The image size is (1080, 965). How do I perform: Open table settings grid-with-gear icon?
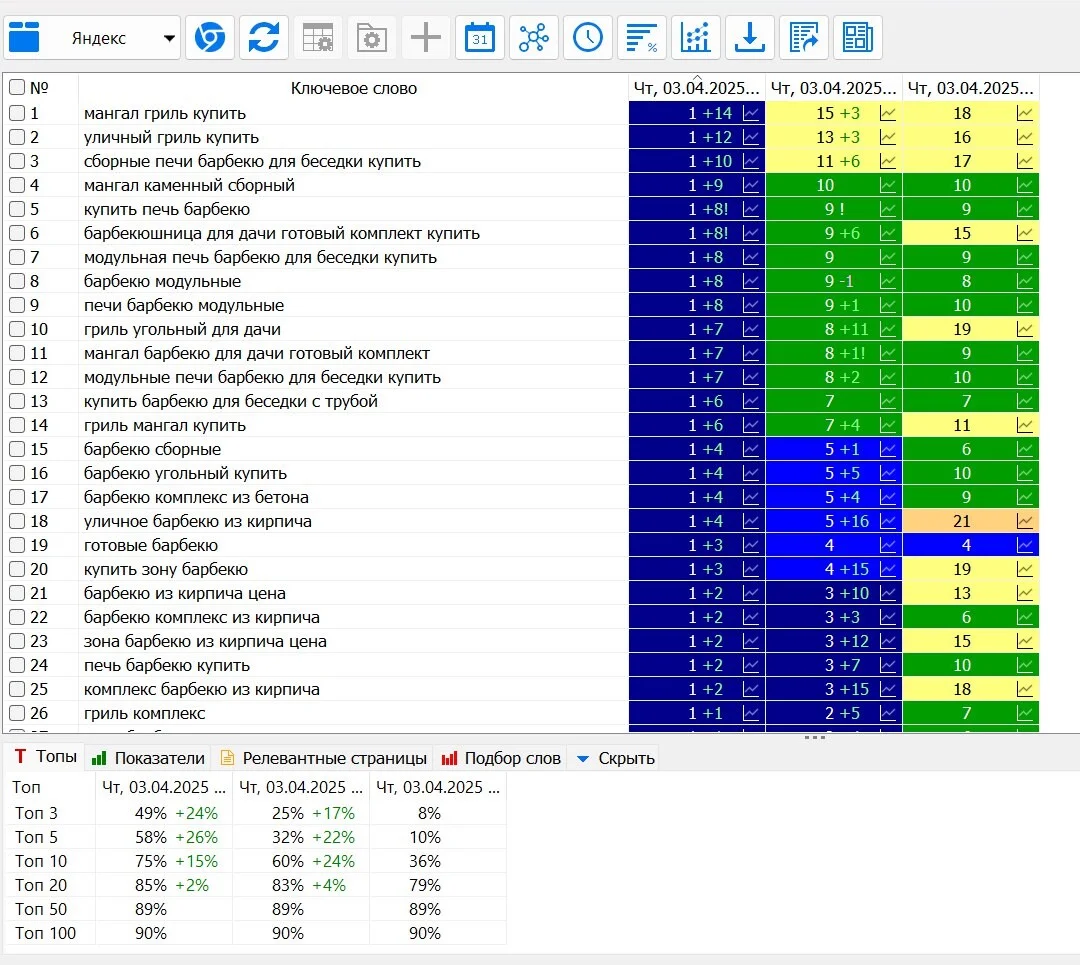click(318, 37)
